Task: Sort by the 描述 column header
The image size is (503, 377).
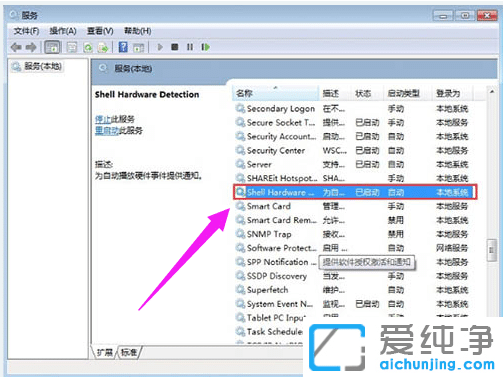Action: click(x=335, y=93)
